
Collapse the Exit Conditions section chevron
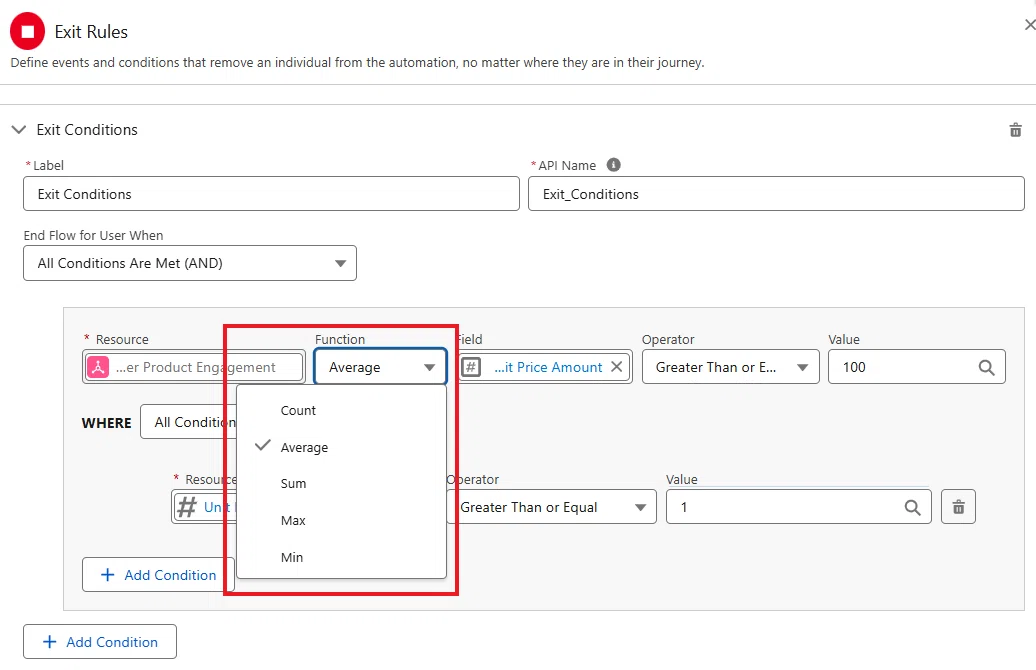[x=18, y=130]
